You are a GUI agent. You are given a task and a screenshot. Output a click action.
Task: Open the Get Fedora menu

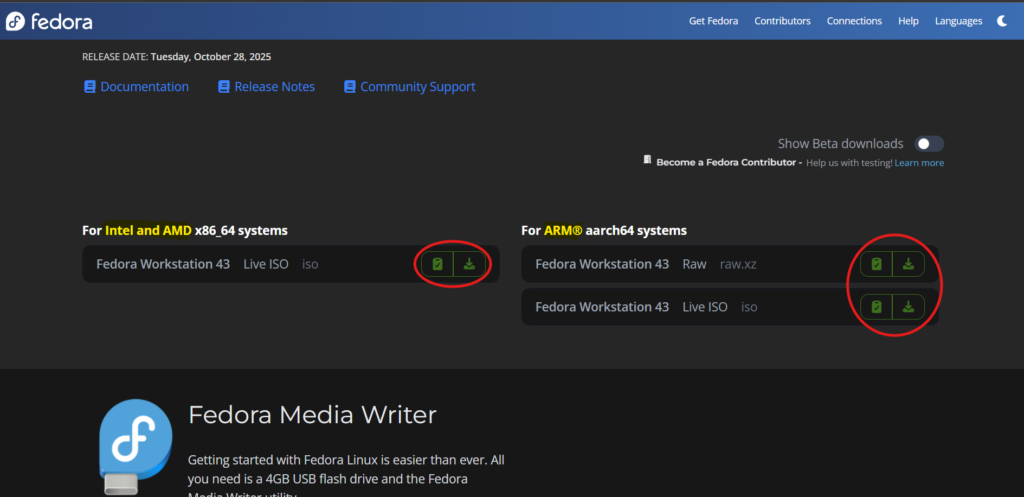[713, 21]
